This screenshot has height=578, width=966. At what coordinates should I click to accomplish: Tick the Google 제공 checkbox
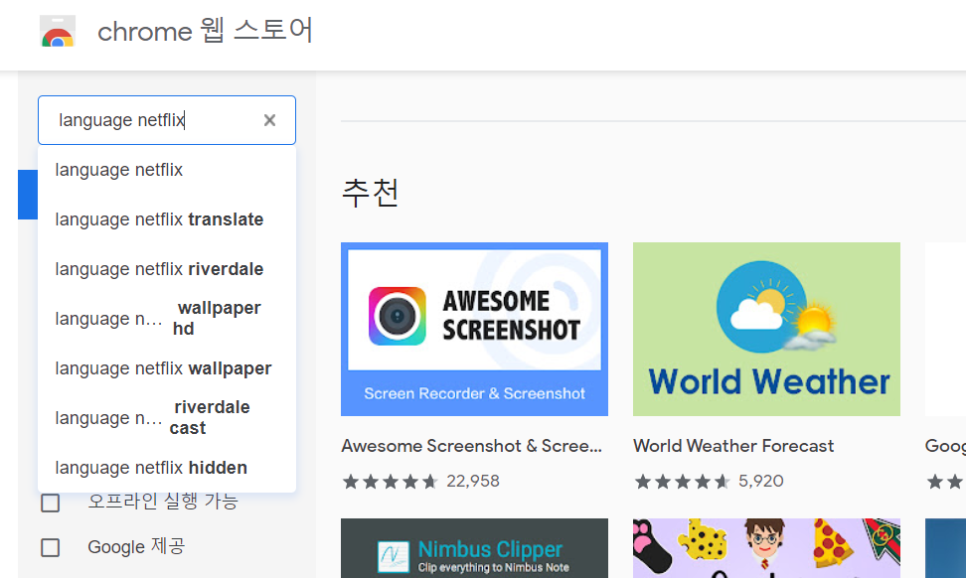[x=51, y=547]
